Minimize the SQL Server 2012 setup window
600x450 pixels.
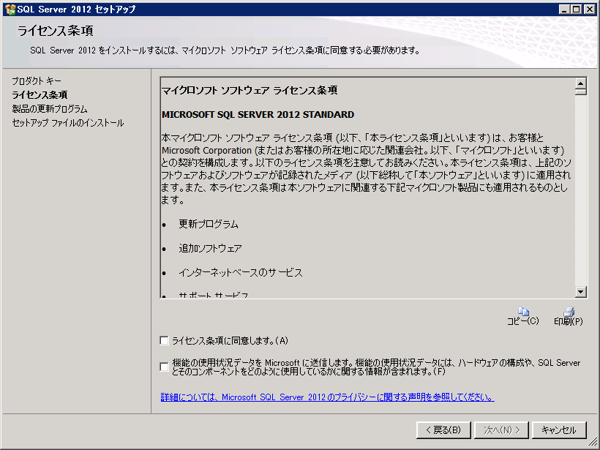(x=564, y=10)
